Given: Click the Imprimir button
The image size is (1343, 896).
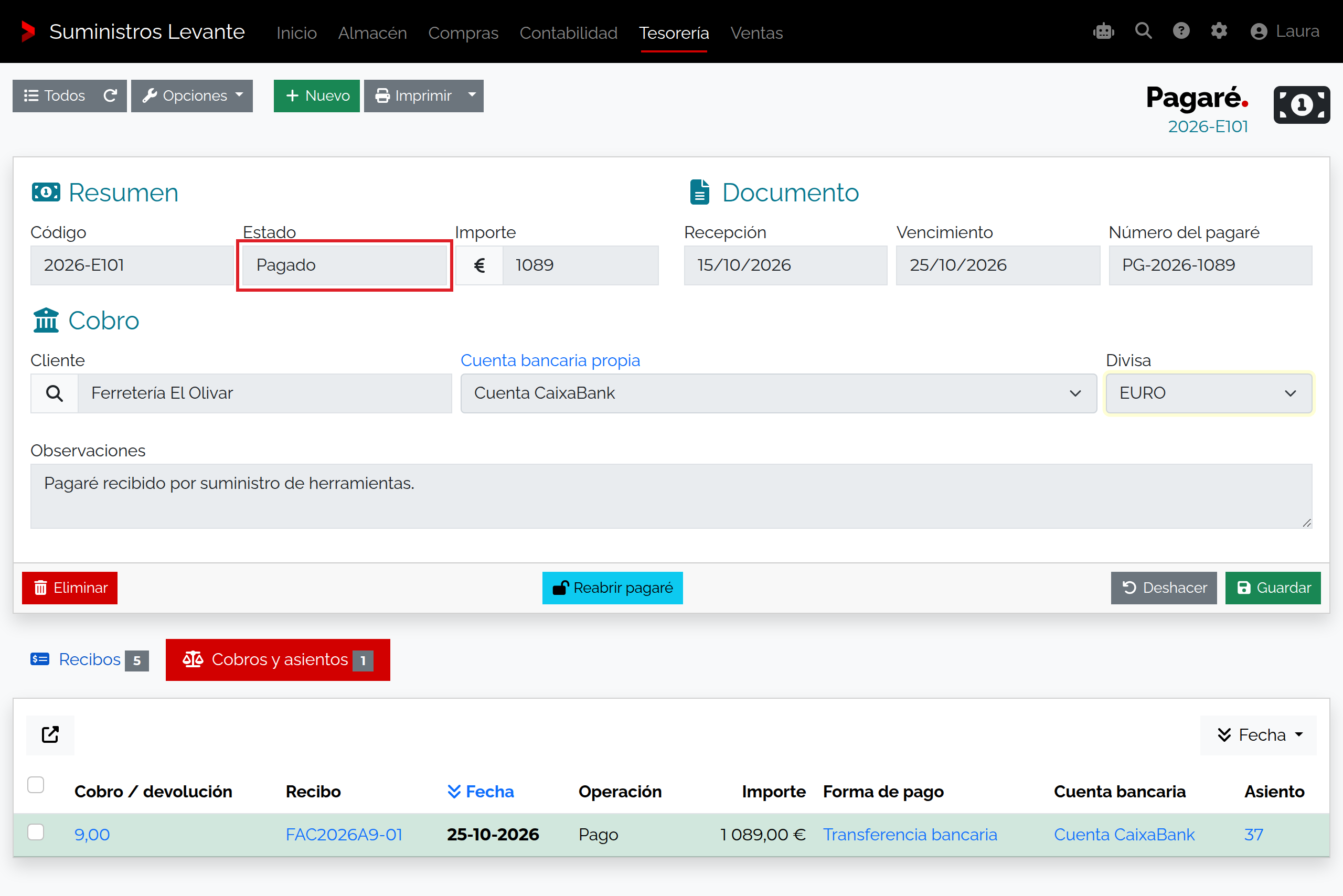Looking at the screenshot, I should pos(413,95).
